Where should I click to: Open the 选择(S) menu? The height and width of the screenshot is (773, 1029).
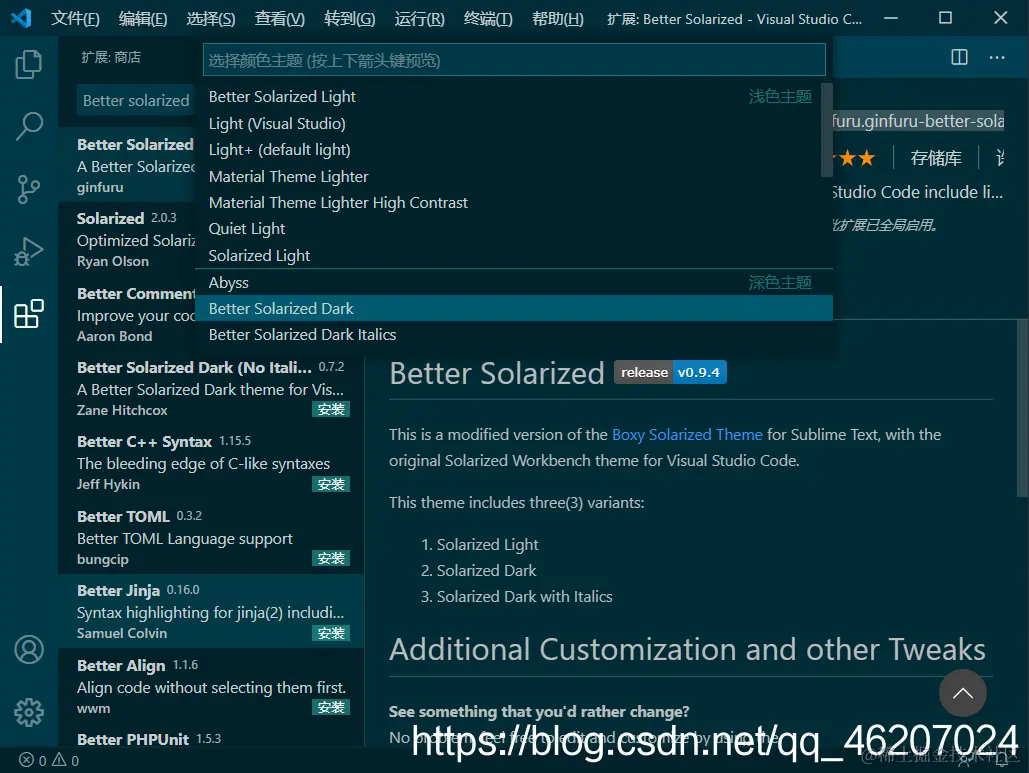pos(211,18)
